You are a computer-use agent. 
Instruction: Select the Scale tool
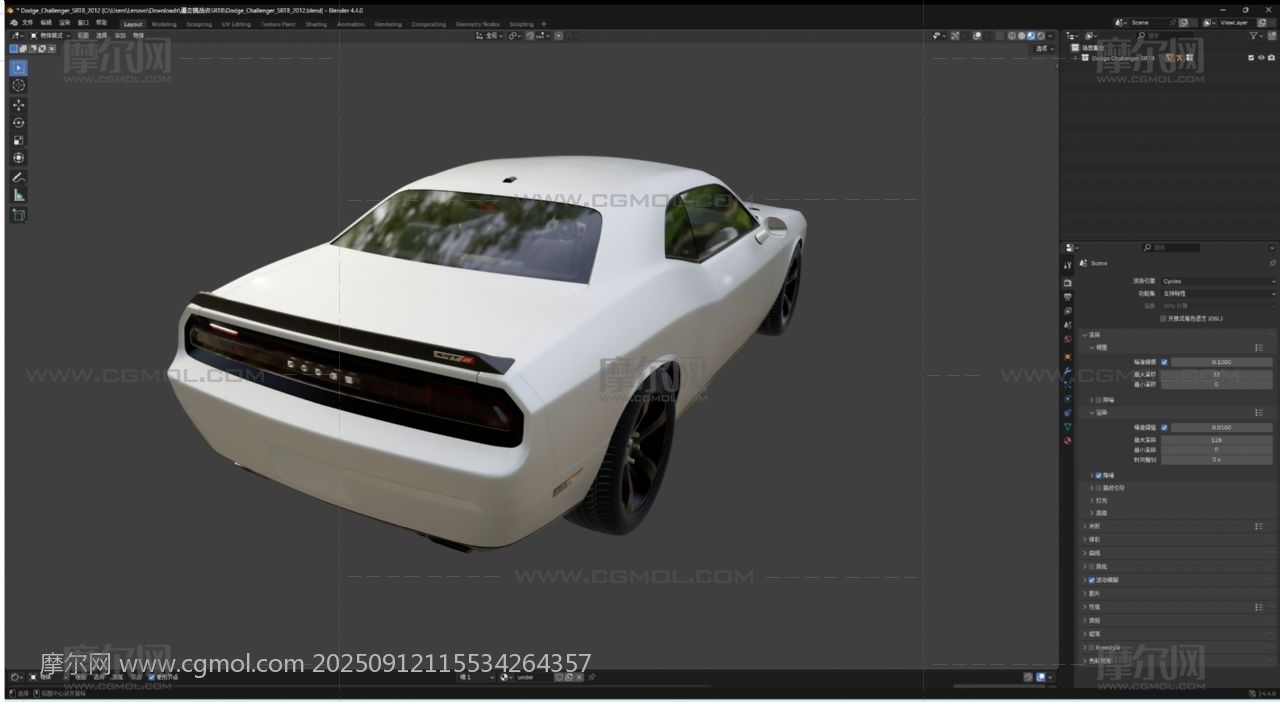tap(19, 140)
